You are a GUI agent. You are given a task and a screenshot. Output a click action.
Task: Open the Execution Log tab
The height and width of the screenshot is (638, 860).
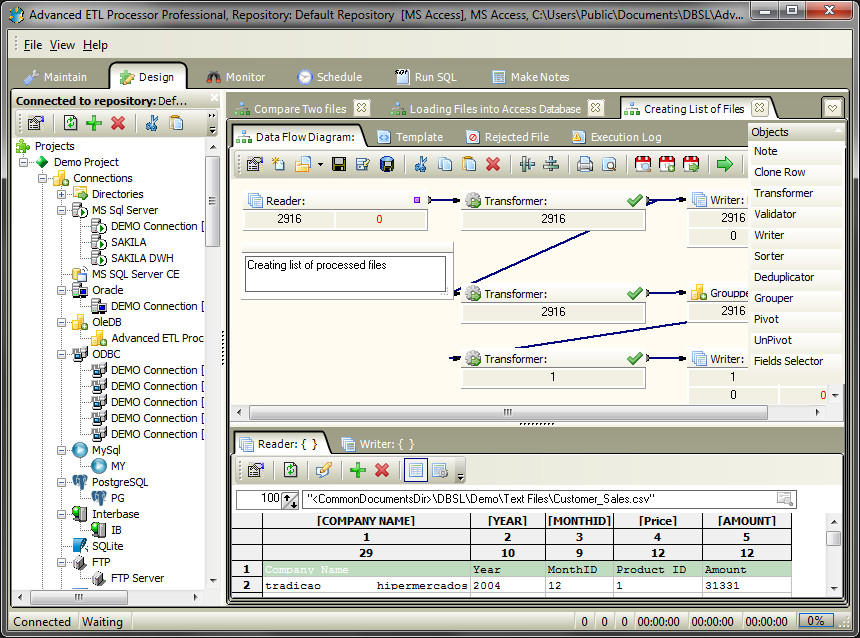pos(625,137)
